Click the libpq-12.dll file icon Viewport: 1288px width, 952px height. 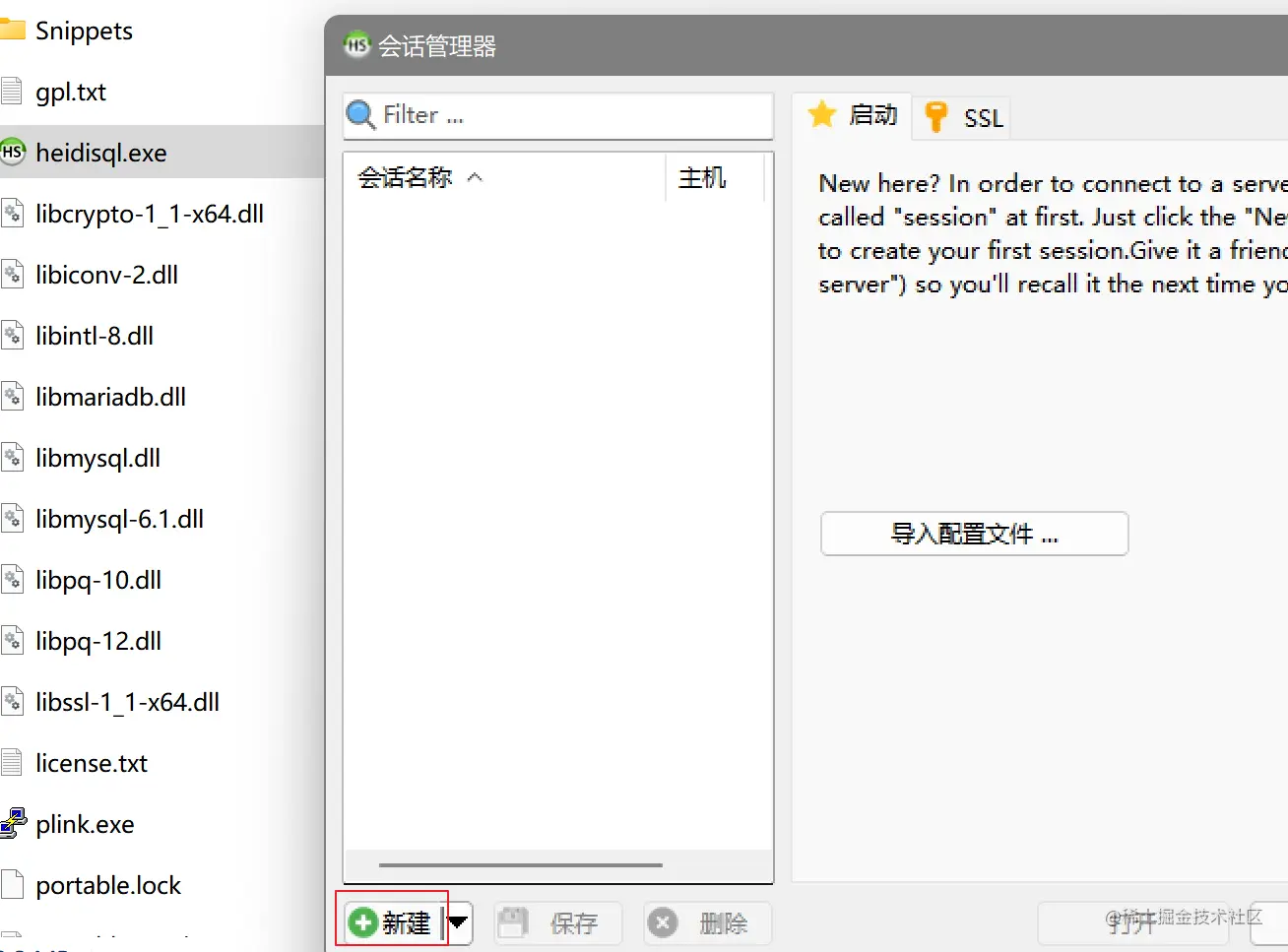12,641
